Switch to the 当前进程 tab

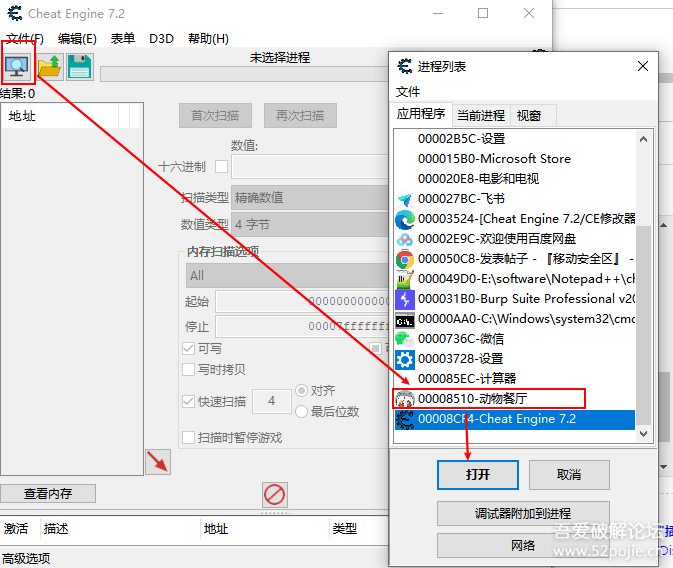(x=481, y=115)
